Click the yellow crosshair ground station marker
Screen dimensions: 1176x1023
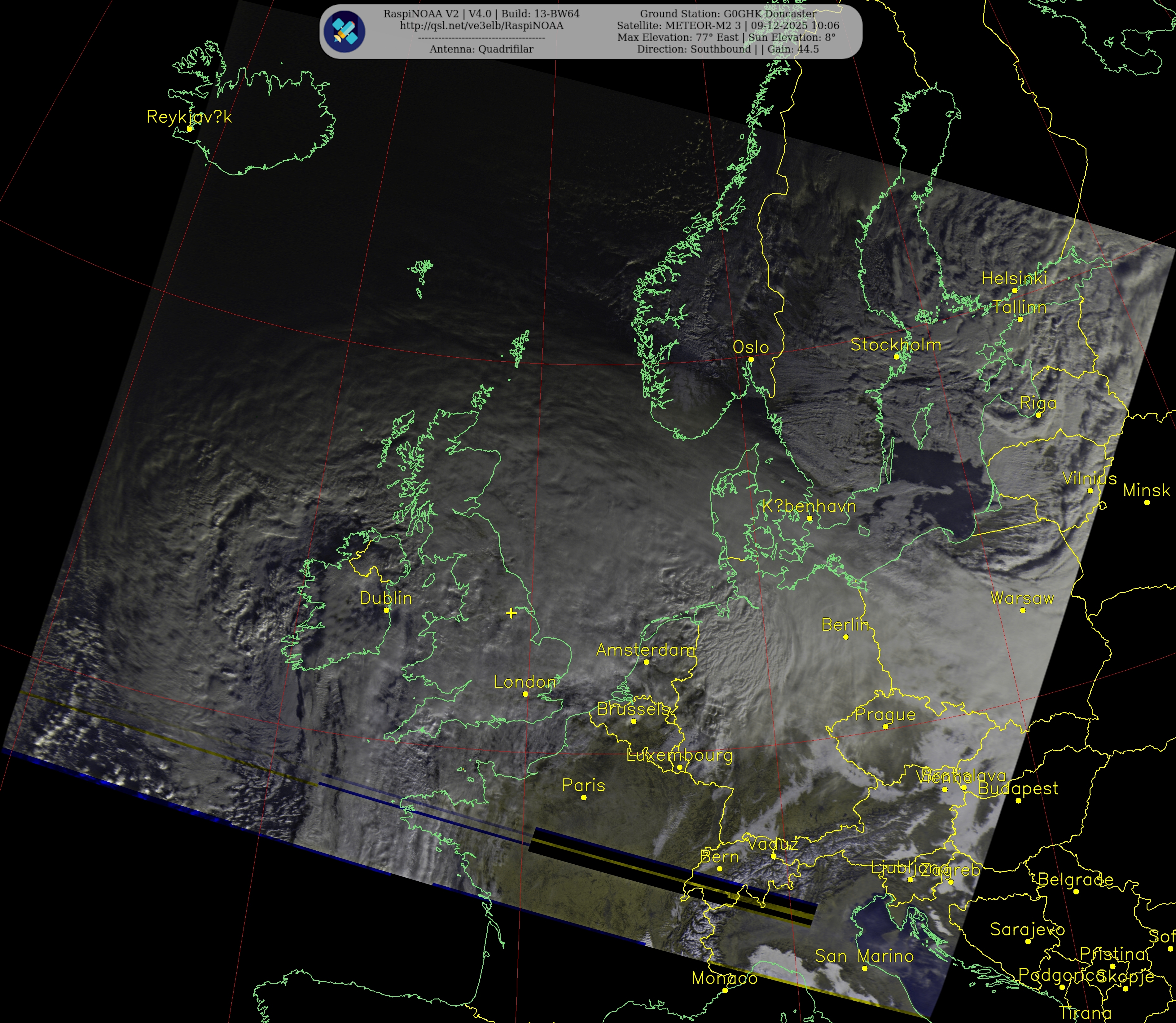click(511, 613)
